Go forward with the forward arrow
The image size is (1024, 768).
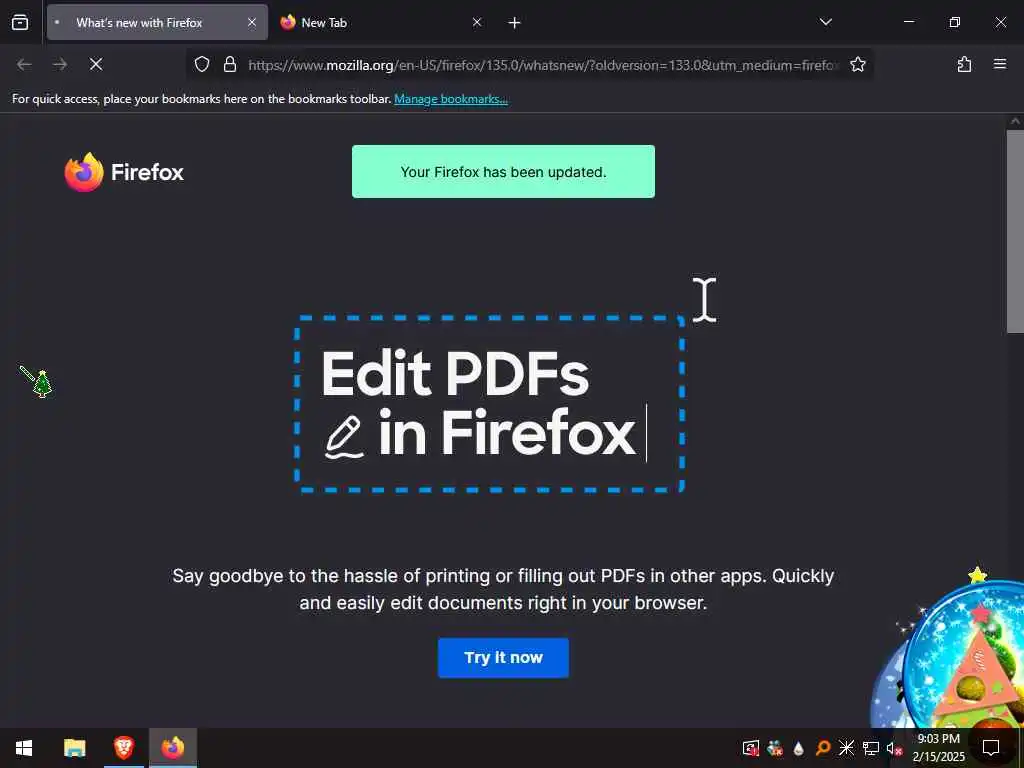tap(60, 64)
